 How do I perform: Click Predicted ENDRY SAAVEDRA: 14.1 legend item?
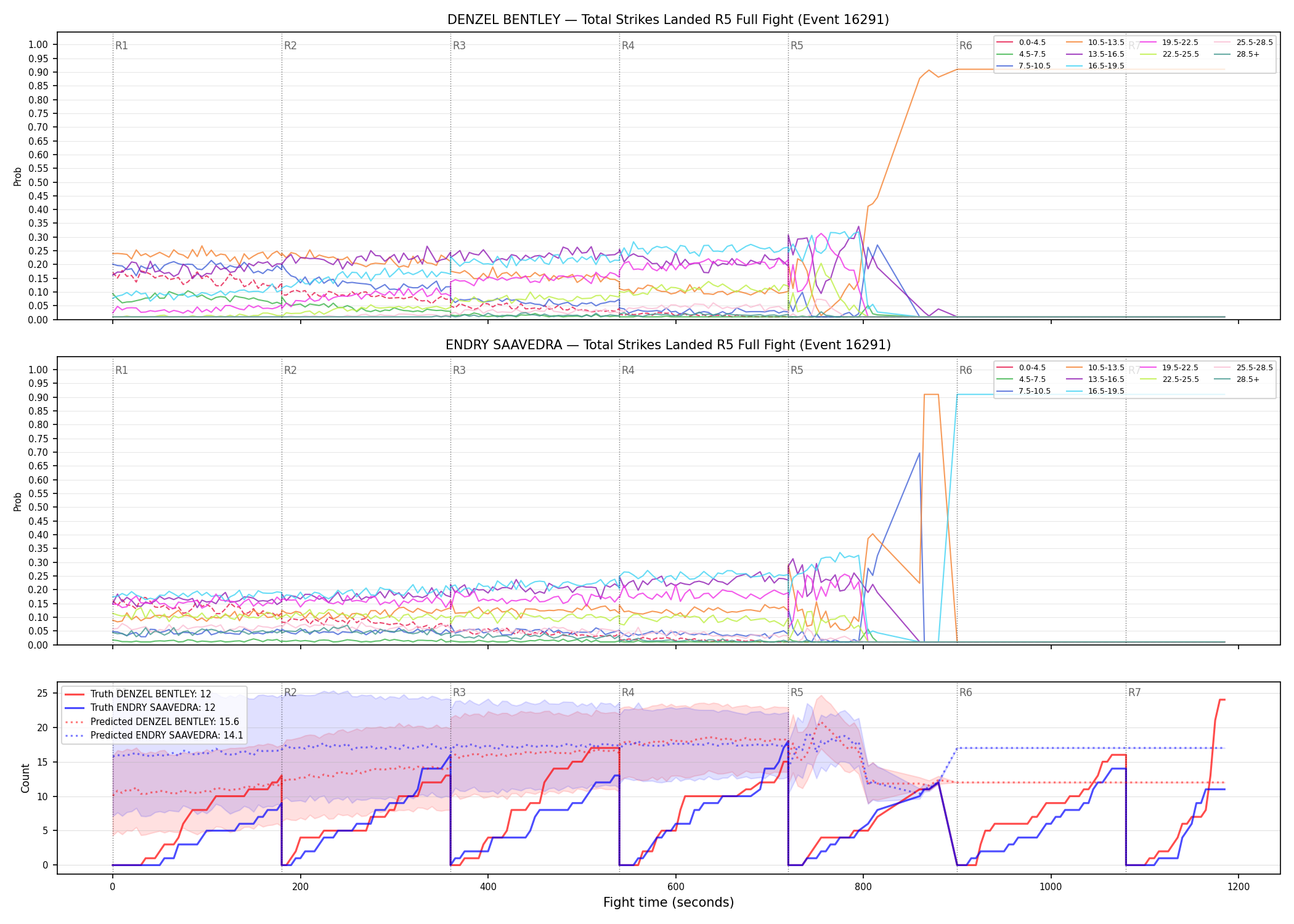coord(153,736)
